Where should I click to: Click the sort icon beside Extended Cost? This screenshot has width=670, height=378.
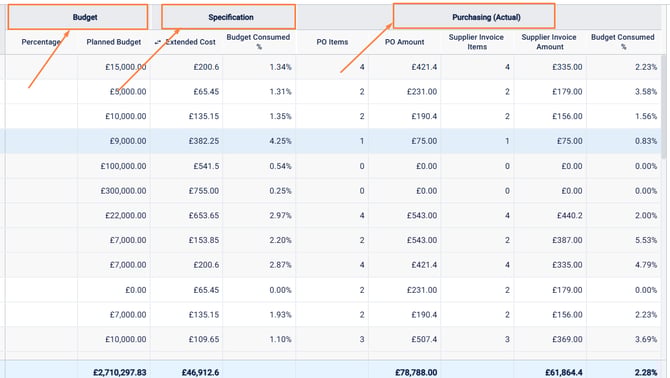coord(158,42)
